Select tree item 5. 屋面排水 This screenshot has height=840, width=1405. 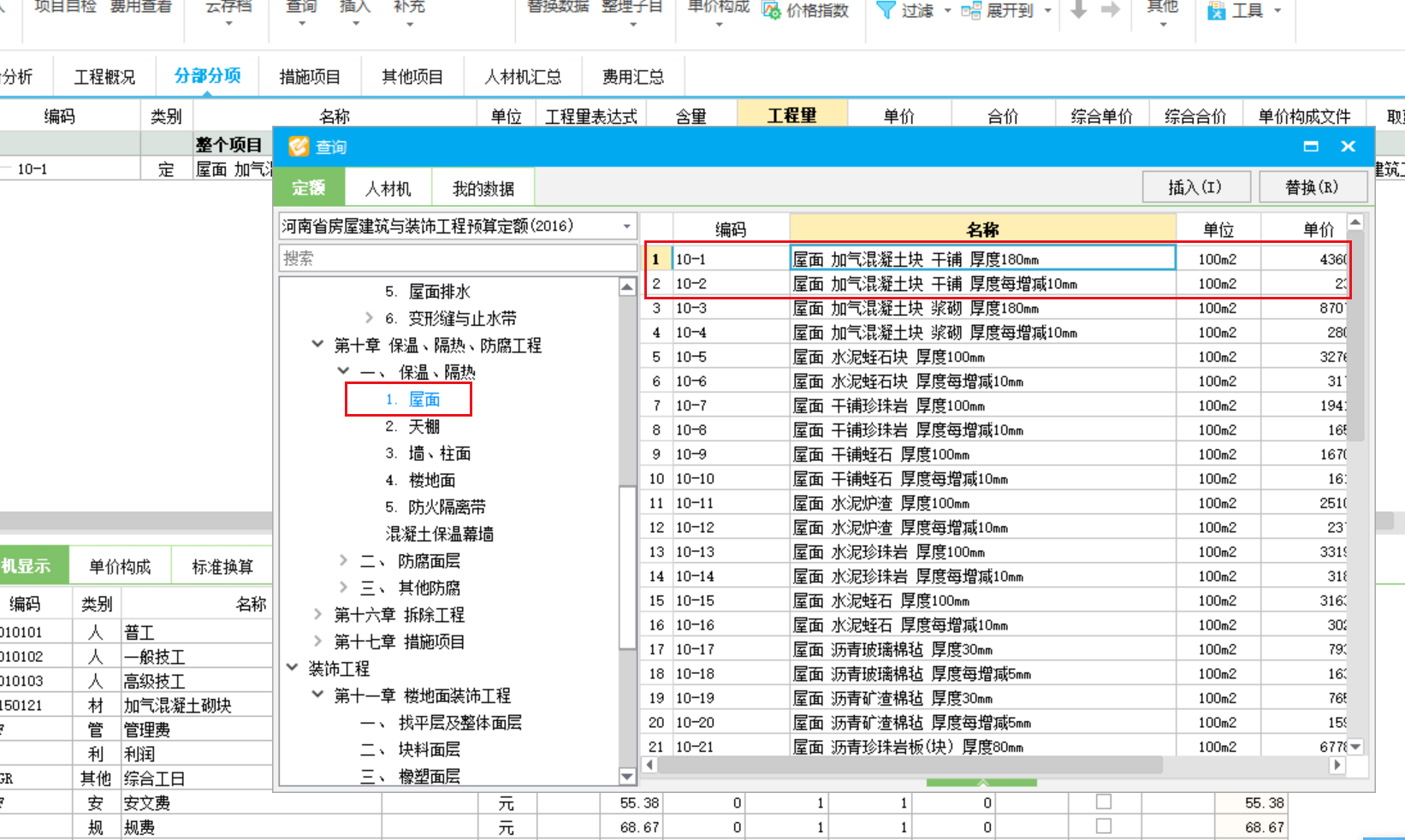tap(428, 292)
